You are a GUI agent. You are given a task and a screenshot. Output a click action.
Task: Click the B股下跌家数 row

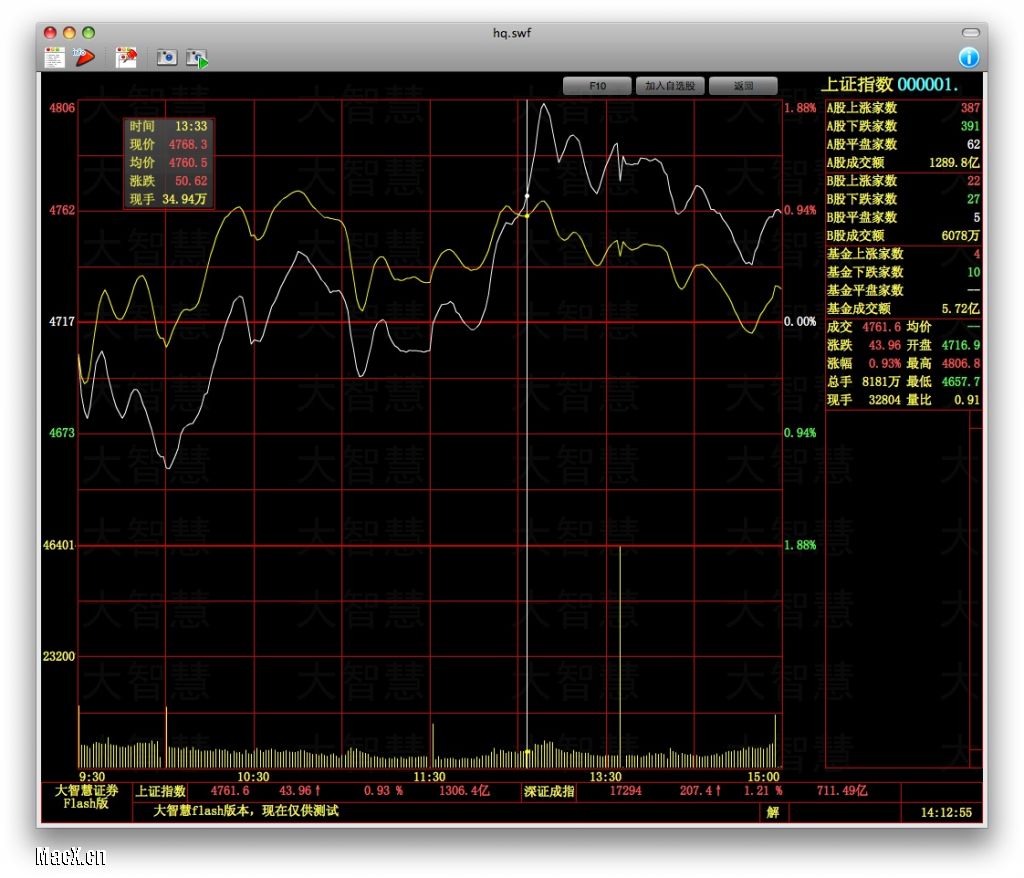[903, 199]
